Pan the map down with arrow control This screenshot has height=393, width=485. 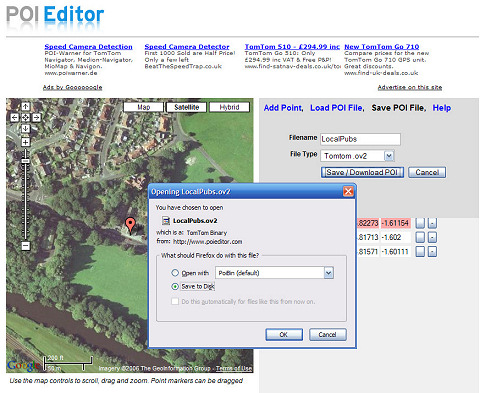[25, 128]
